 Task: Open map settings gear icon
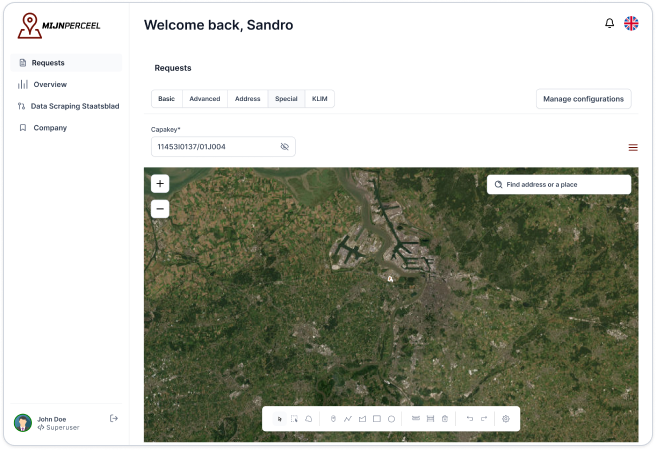[x=506, y=419]
